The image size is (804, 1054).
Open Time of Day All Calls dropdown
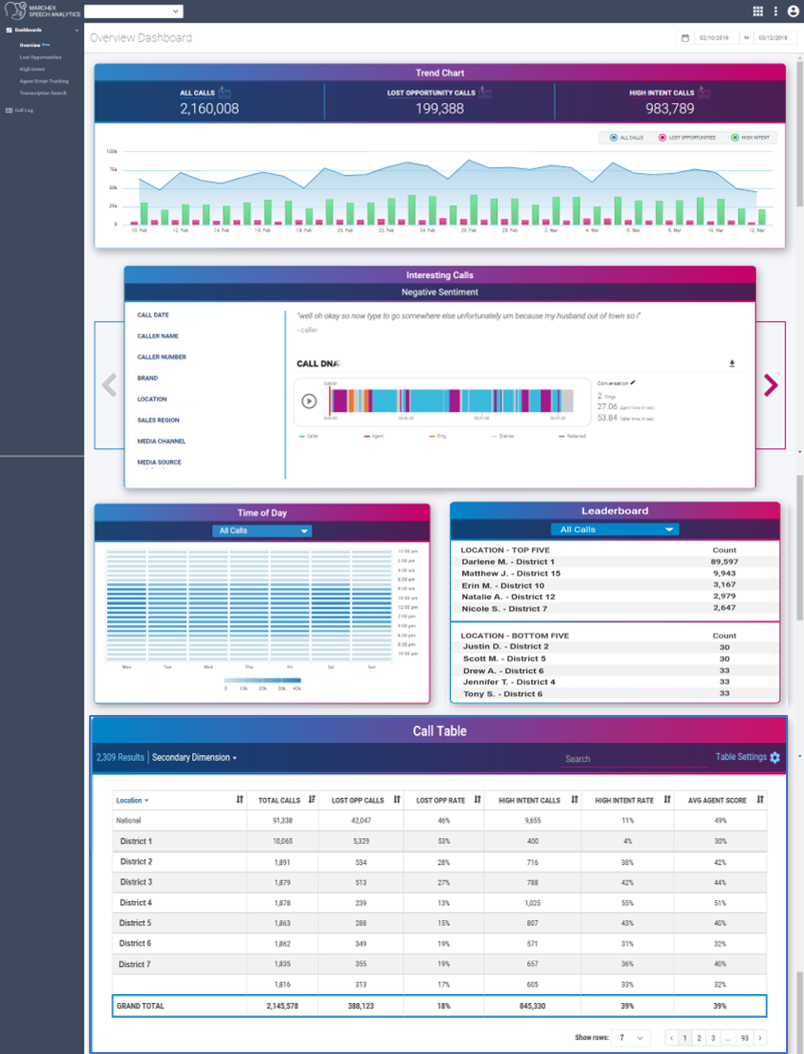[262, 531]
